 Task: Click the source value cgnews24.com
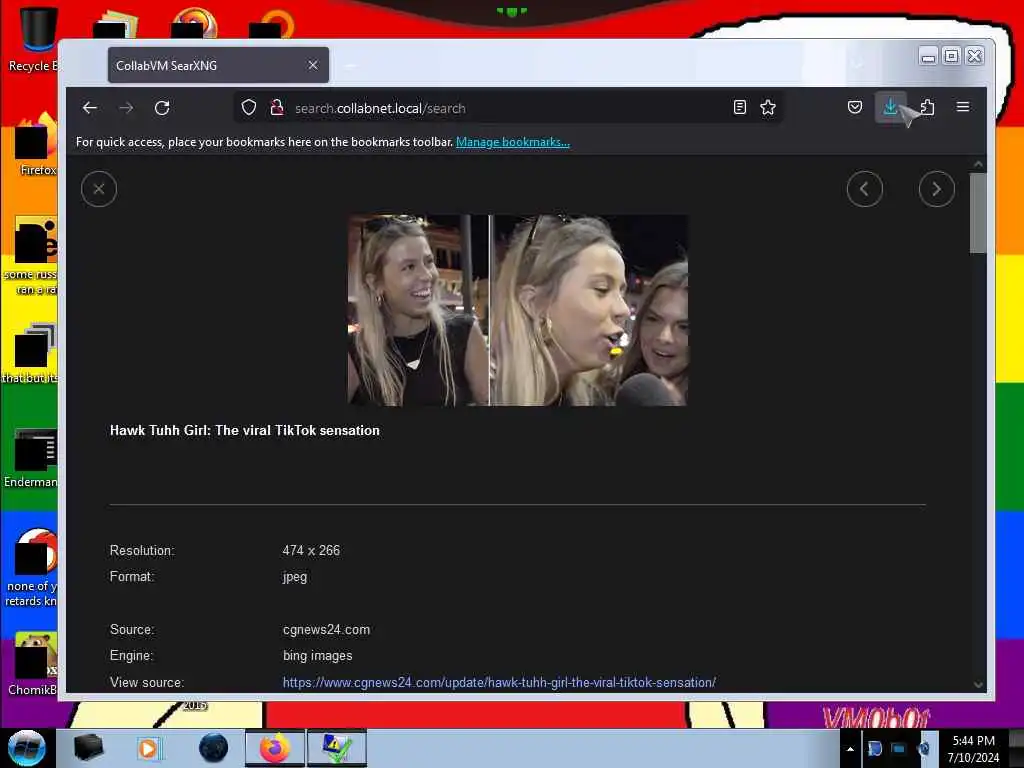point(327,630)
